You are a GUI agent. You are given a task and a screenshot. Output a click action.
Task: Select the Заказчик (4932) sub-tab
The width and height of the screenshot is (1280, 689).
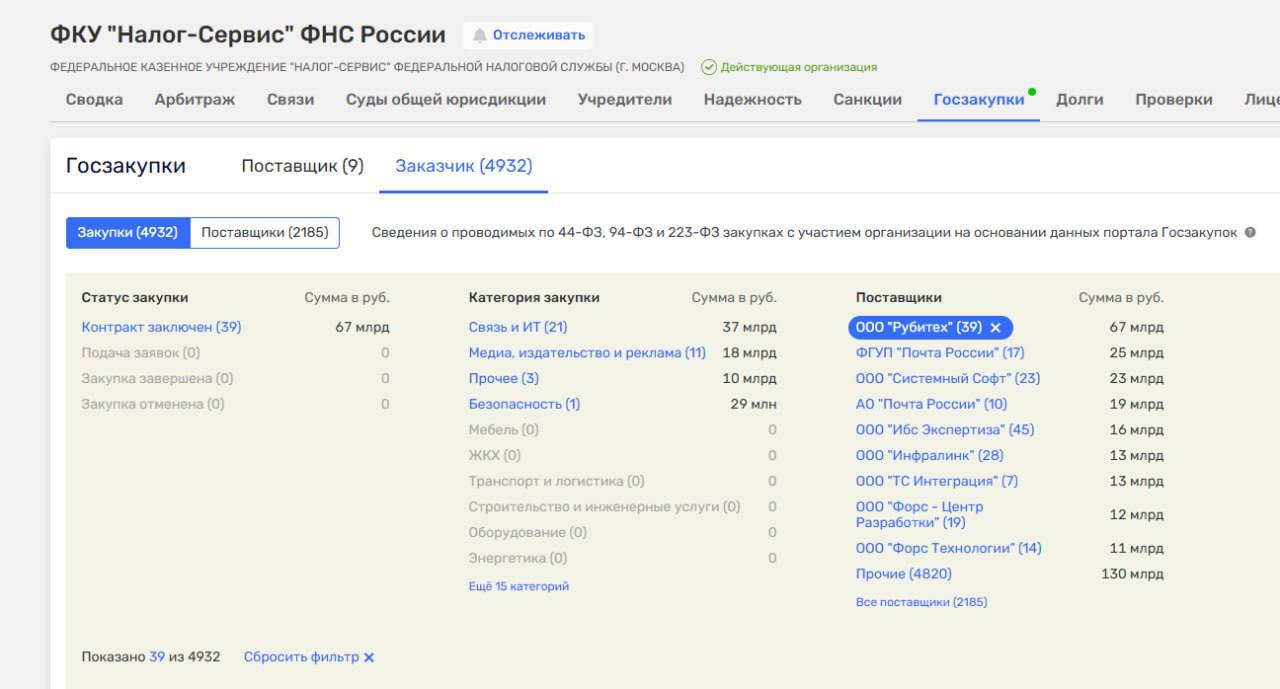pyautogui.click(x=464, y=166)
